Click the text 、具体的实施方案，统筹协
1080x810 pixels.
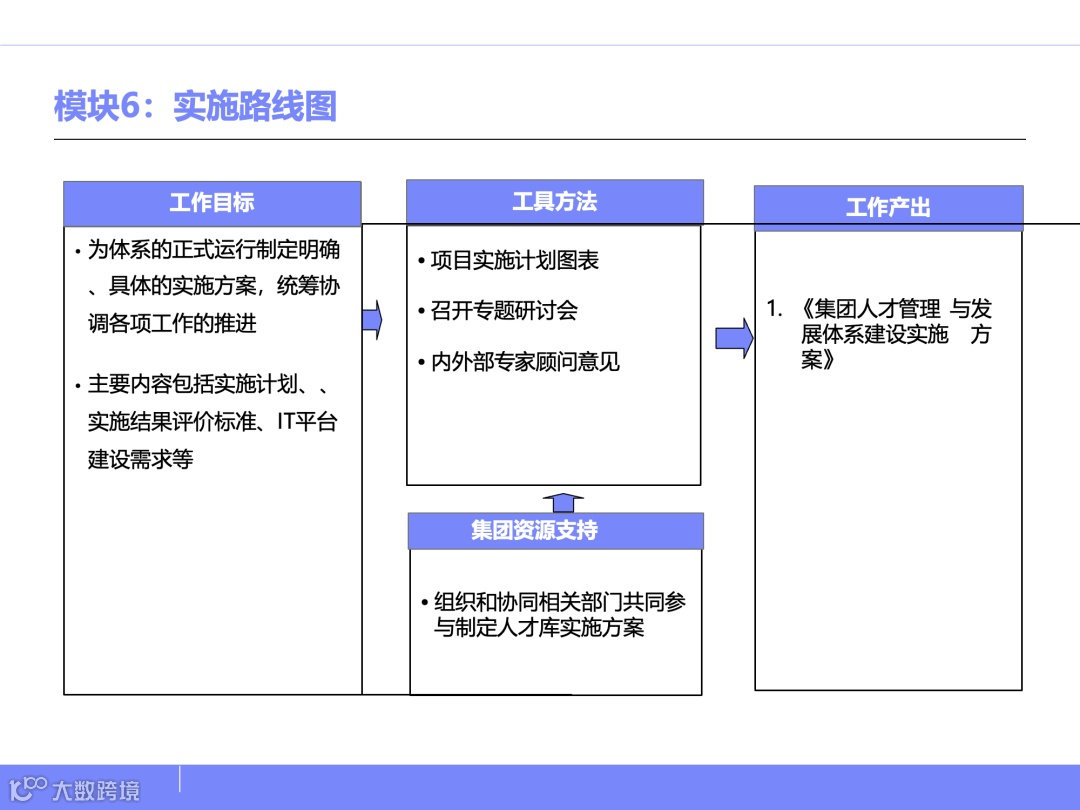pos(214,286)
